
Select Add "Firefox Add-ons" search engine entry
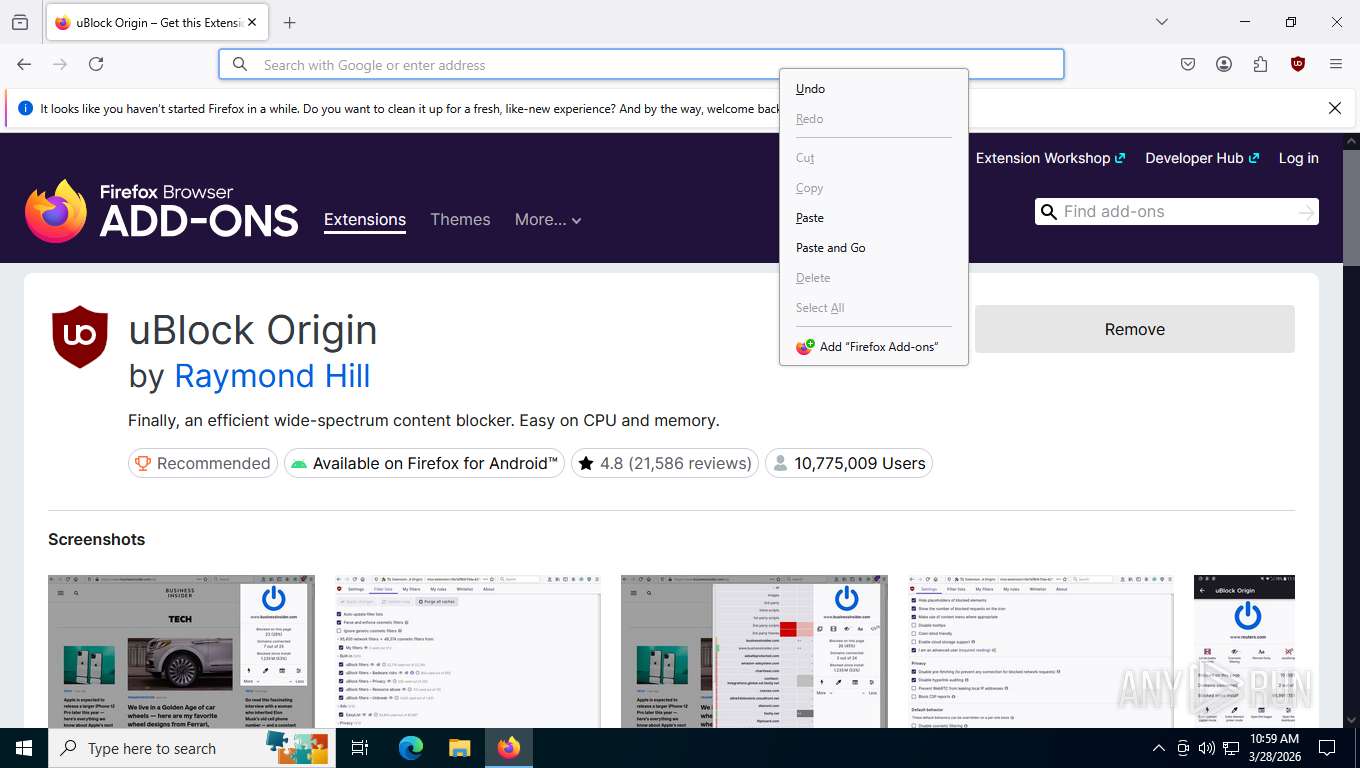pyautogui.click(x=874, y=347)
